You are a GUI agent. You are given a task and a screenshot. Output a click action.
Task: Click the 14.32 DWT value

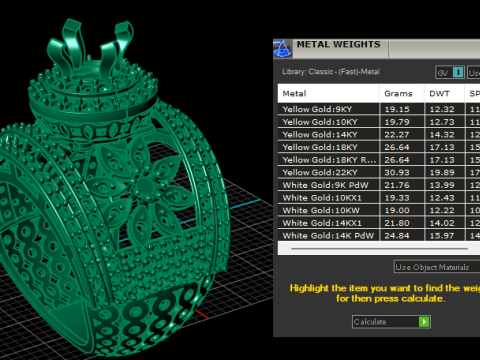tap(442, 135)
